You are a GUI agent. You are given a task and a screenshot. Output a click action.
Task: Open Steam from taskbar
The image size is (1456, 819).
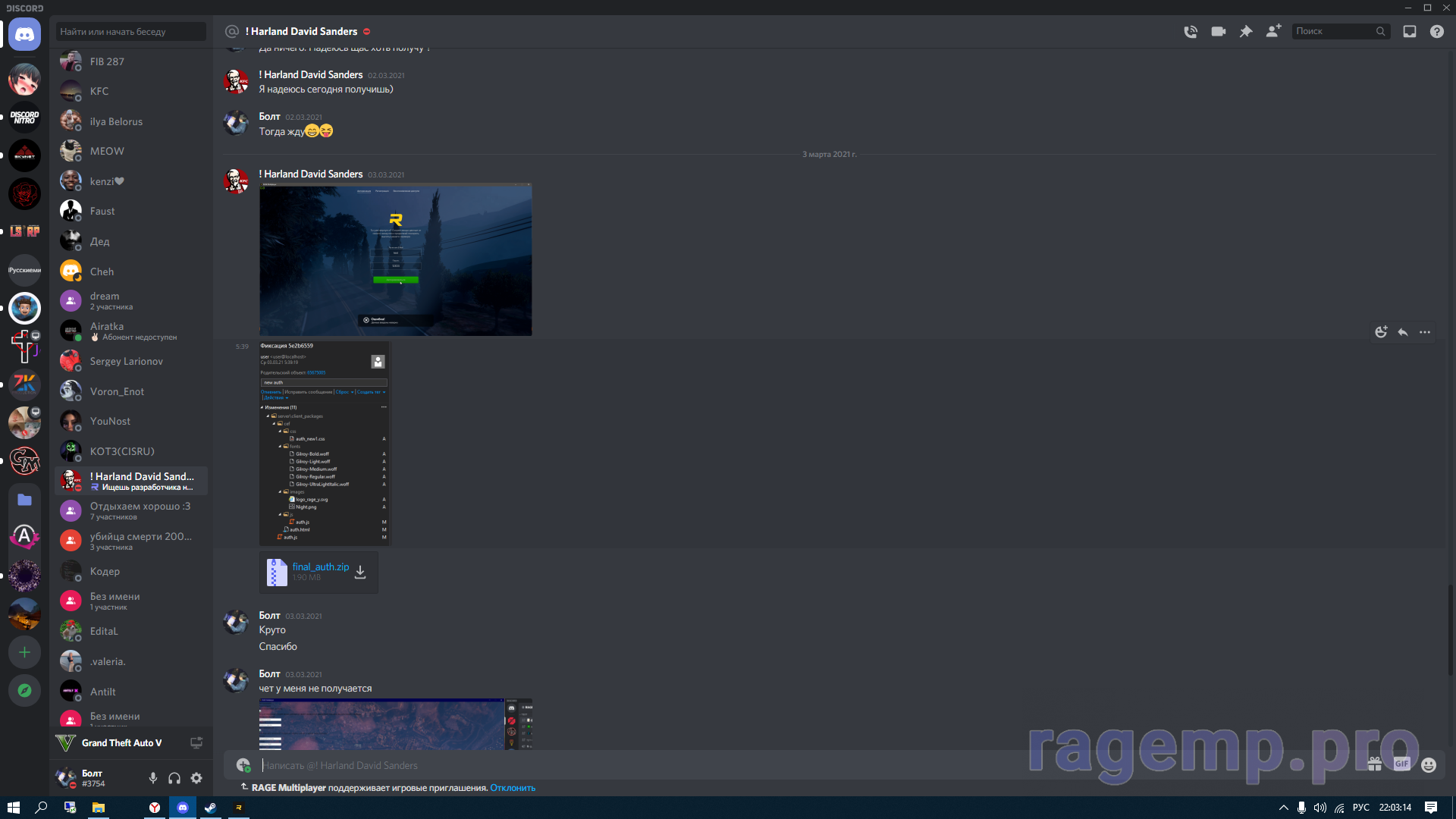(x=210, y=808)
